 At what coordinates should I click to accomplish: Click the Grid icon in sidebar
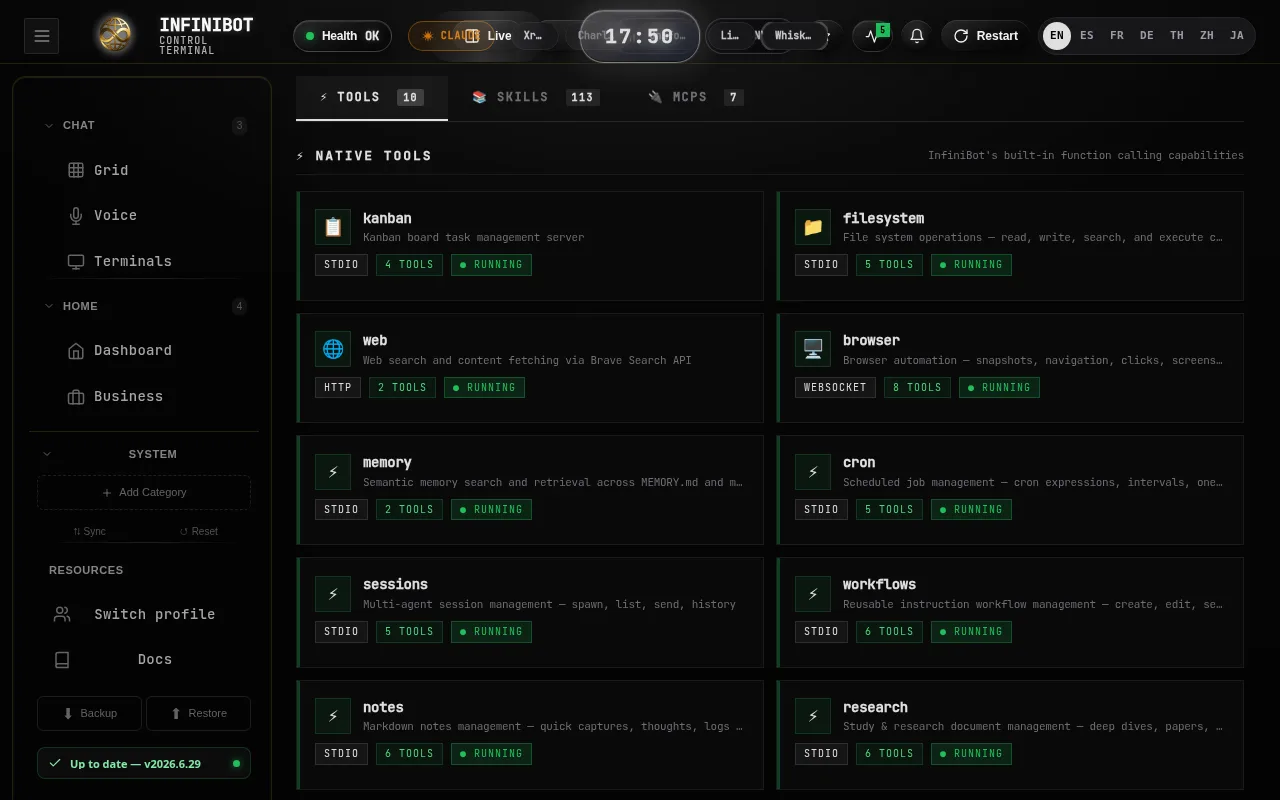76,170
